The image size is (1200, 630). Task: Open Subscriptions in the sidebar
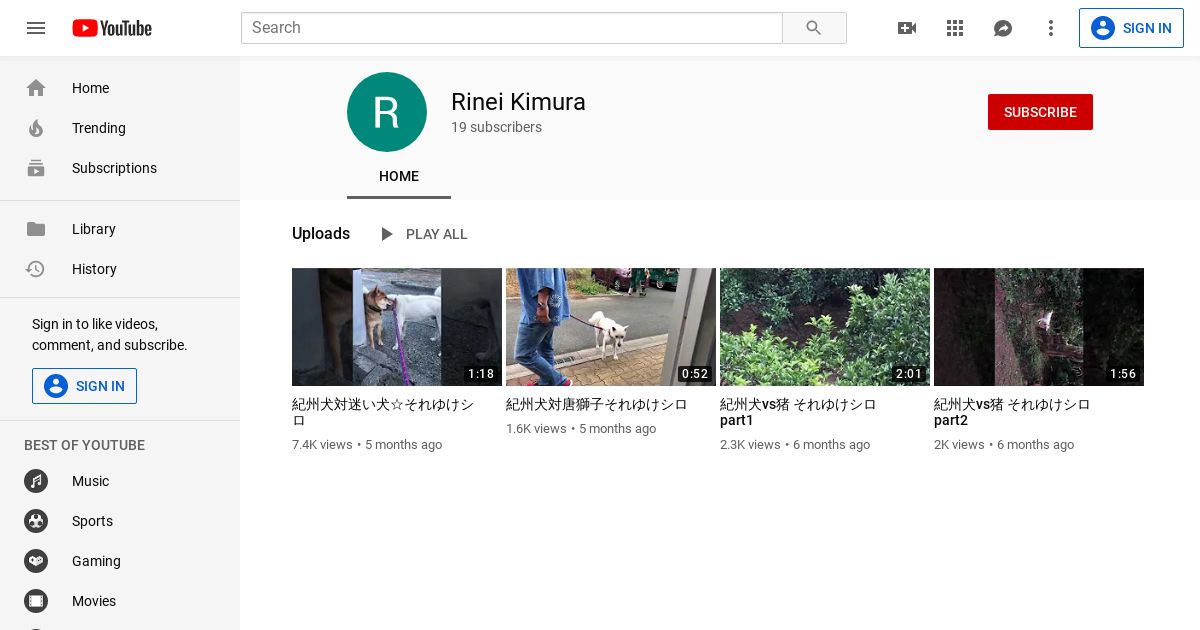[120, 168]
